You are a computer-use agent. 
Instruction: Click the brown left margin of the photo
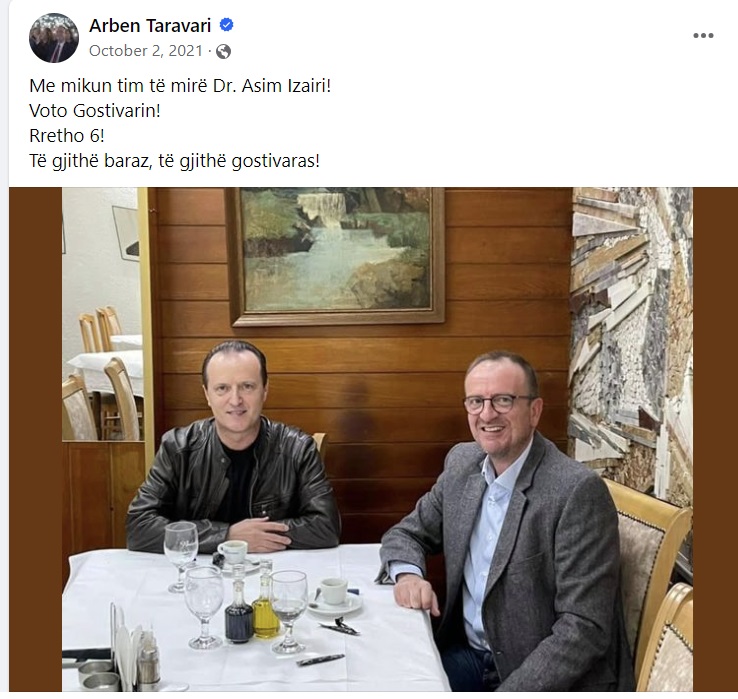point(35,439)
